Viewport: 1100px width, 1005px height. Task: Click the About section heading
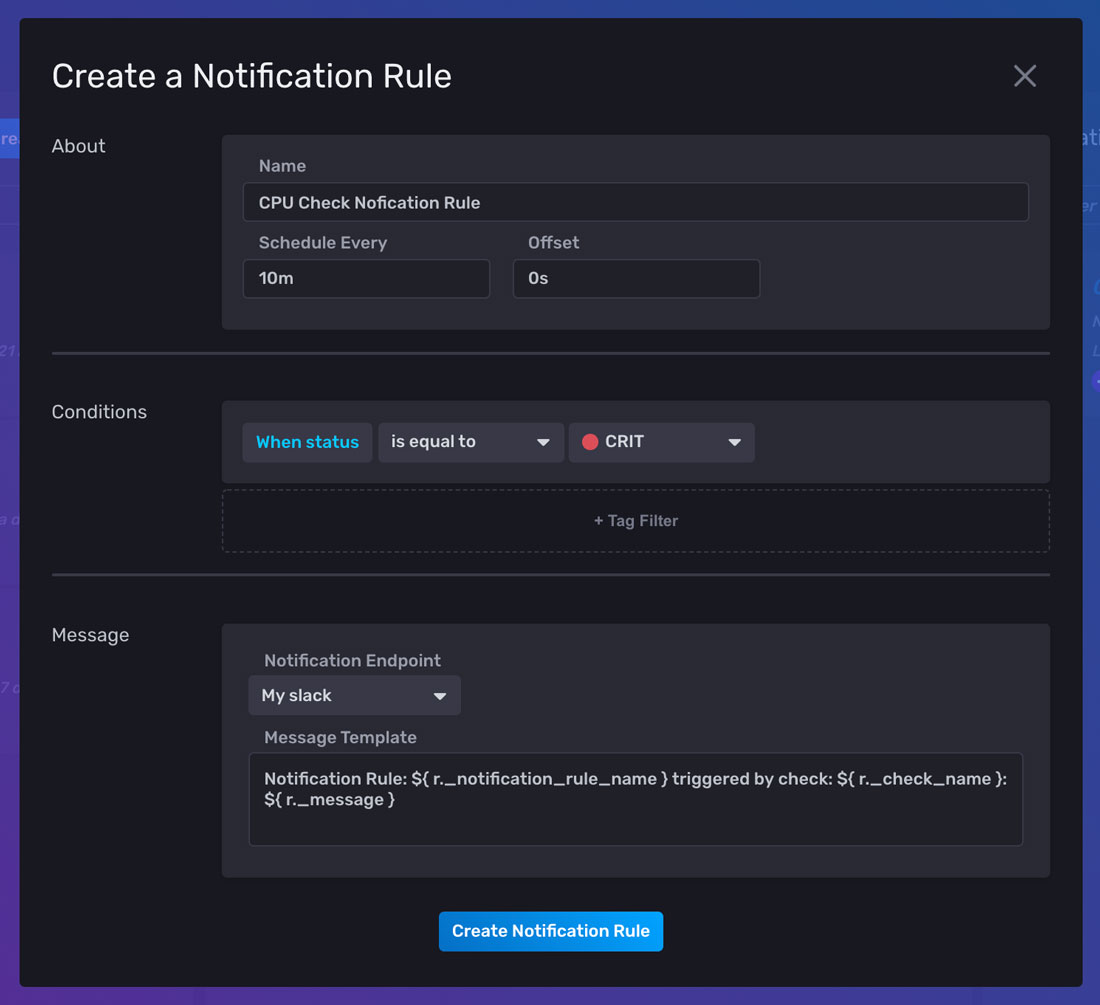pos(78,145)
